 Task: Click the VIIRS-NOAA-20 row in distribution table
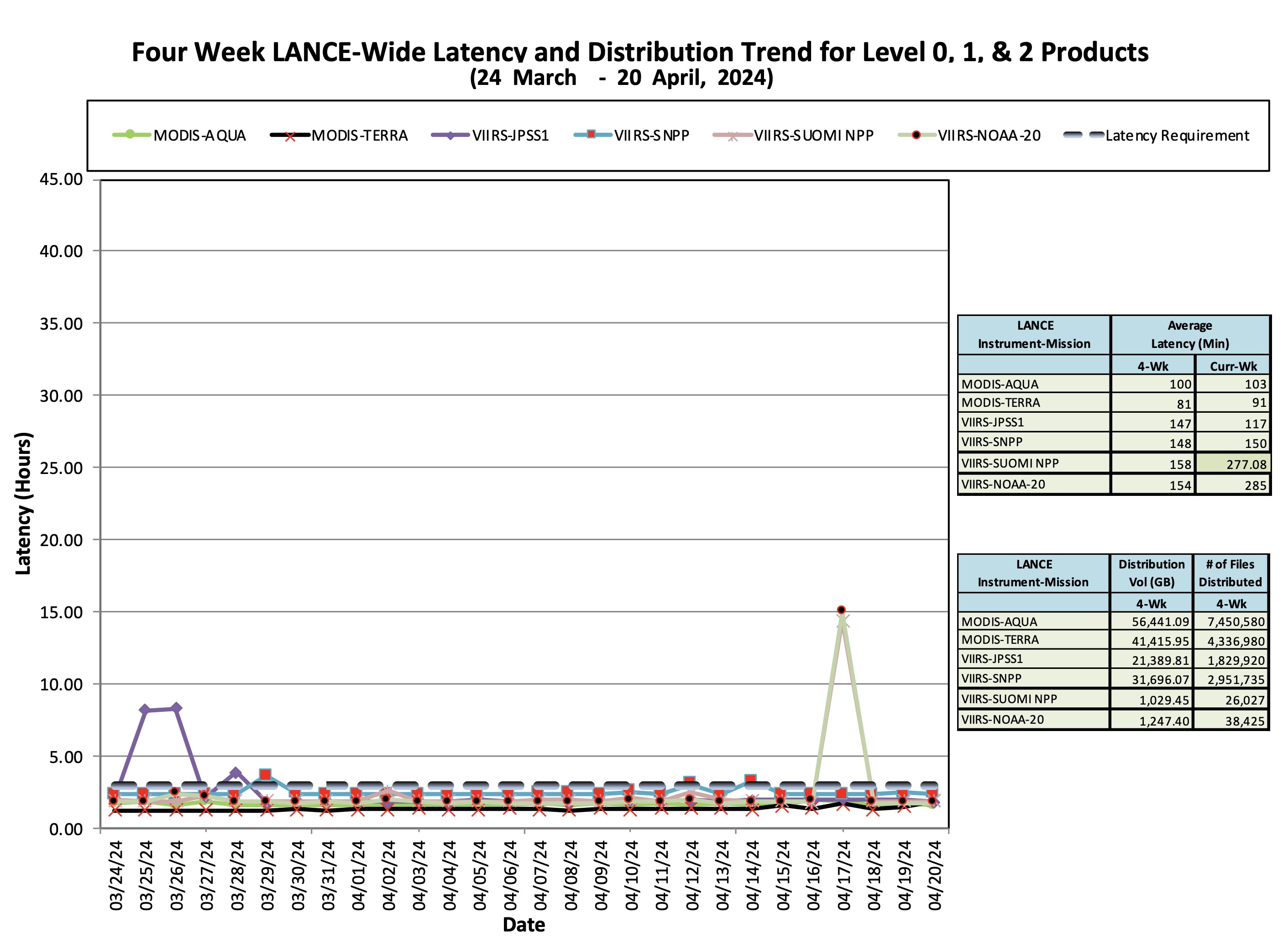(1113, 720)
